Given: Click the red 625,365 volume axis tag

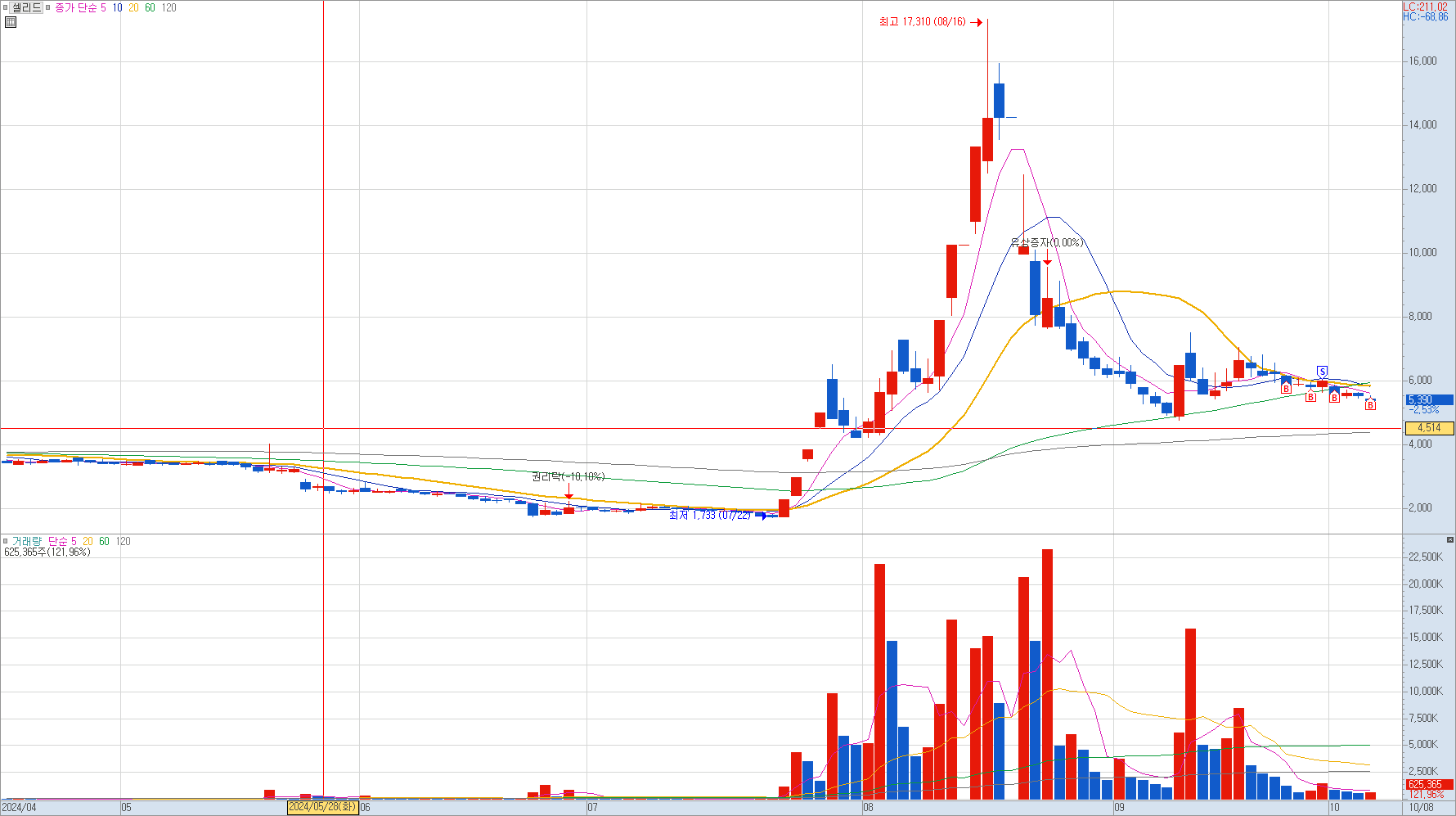Looking at the screenshot, I should click(x=1429, y=784).
